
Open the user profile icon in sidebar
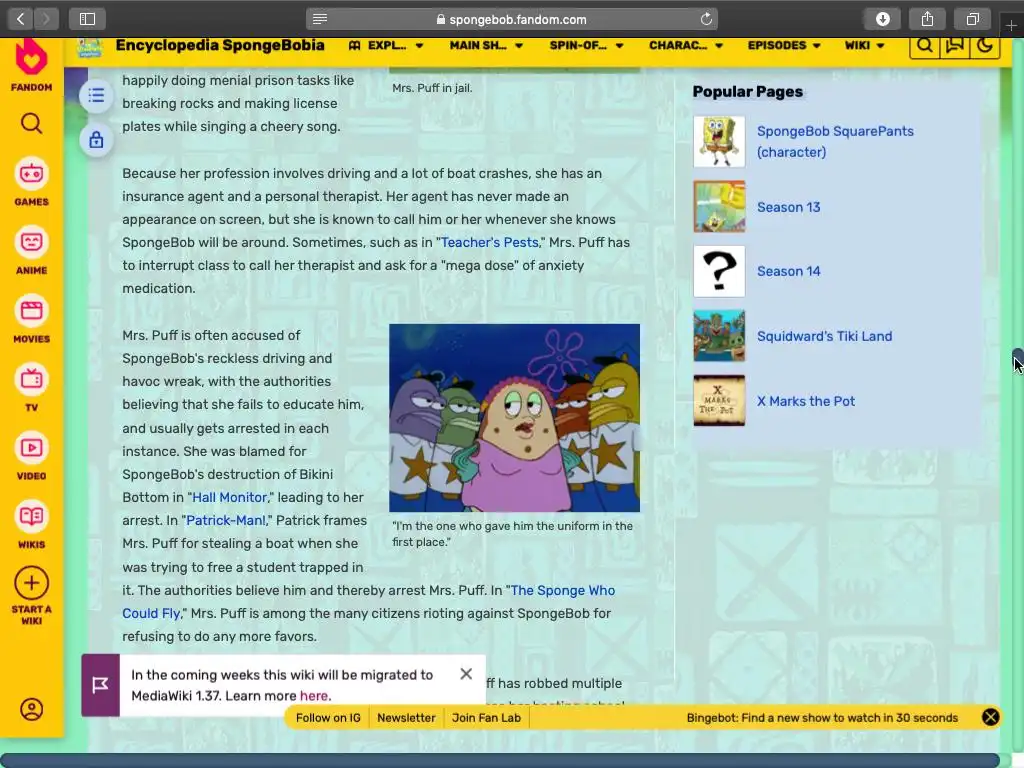coord(31,709)
